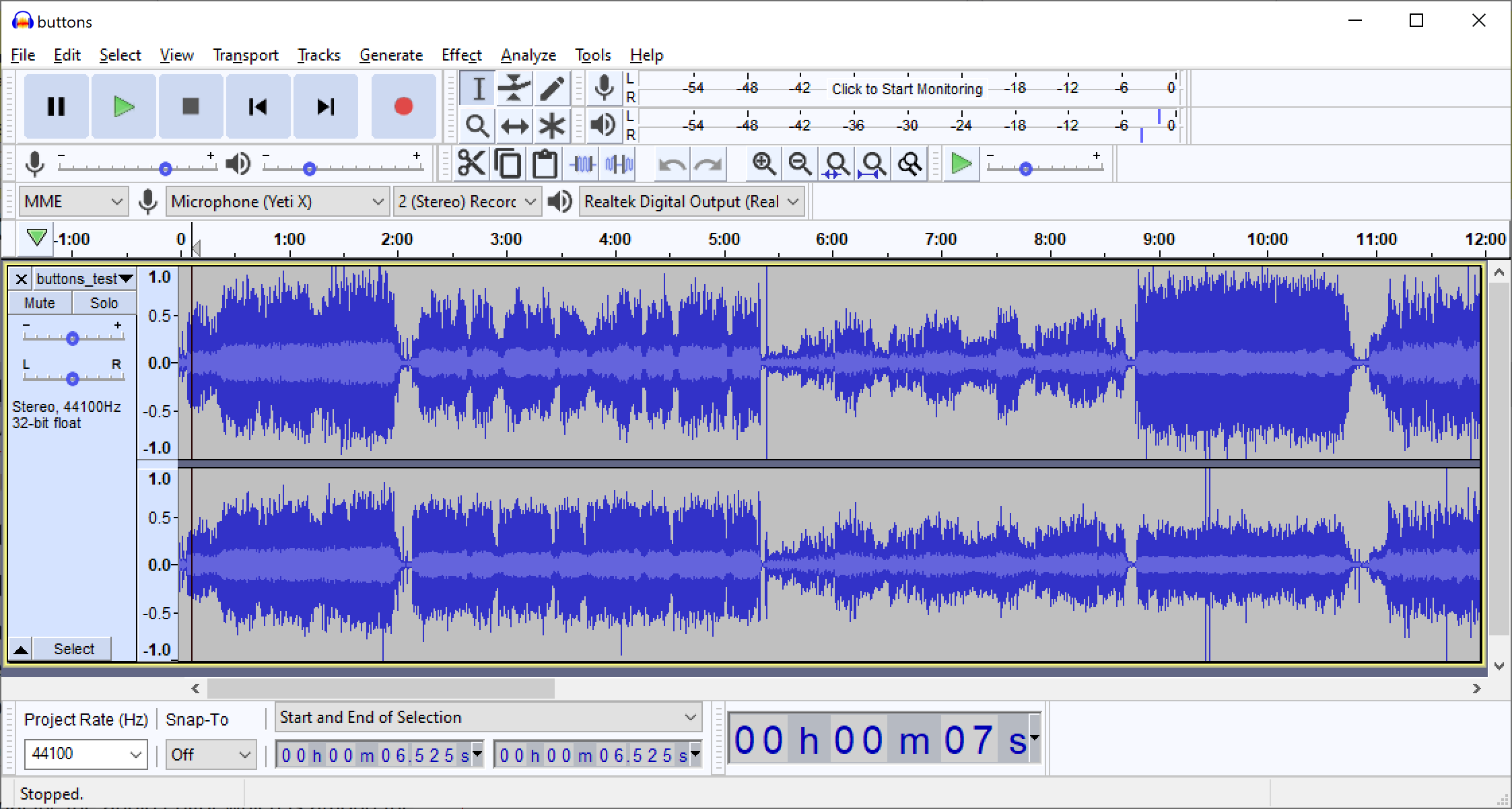Select the Zoom In tool
Viewport: 1512px width, 809px height.
(x=763, y=164)
